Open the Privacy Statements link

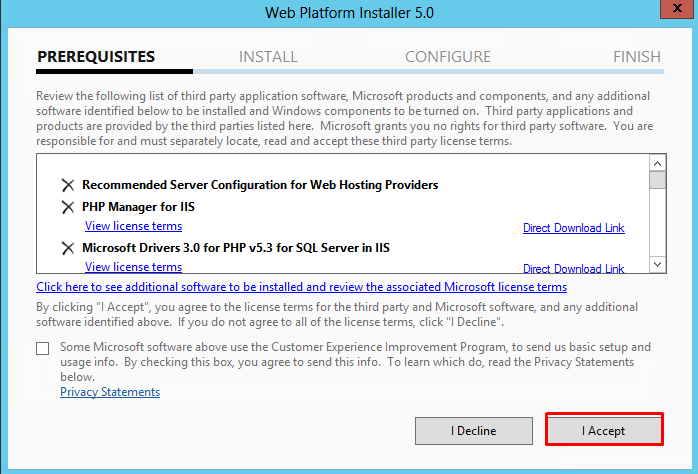click(110, 392)
